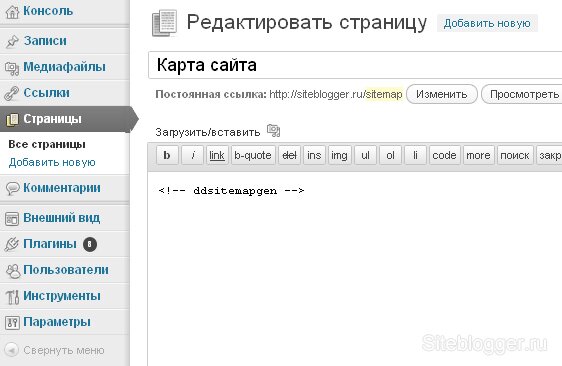Click the поиск toolbar button
The image size is (562, 366).
[x=515, y=155]
